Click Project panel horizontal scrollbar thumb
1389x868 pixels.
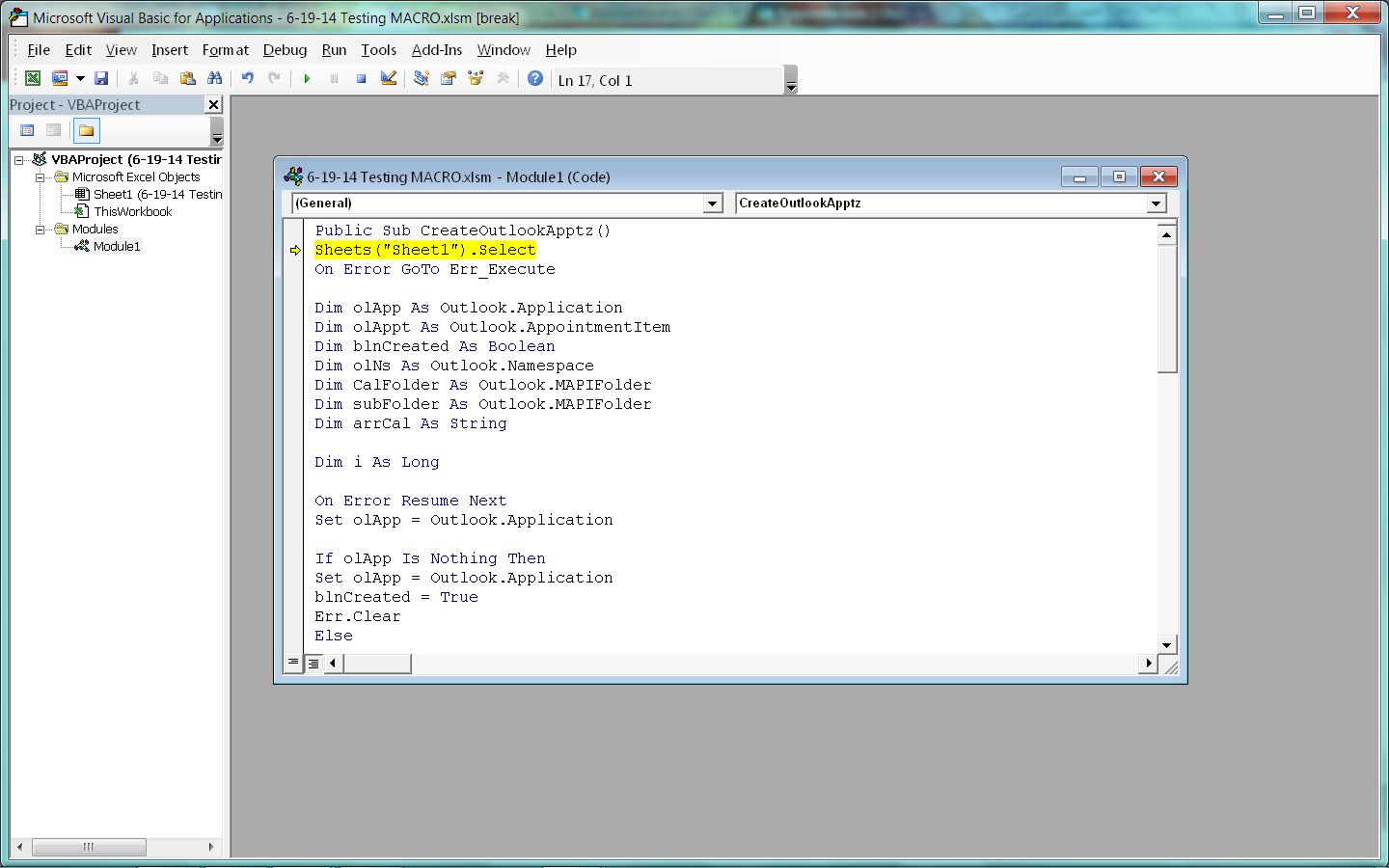pos(89,847)
